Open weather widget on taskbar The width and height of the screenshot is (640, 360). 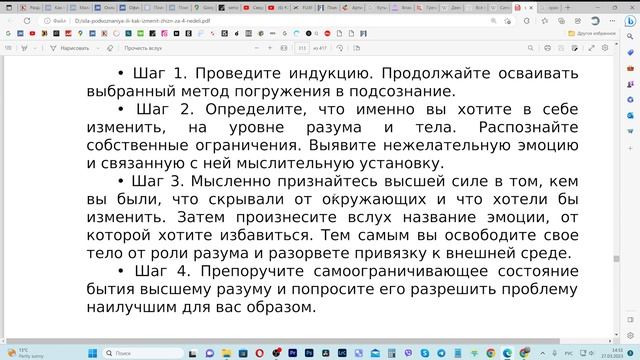tap(24, 353)
